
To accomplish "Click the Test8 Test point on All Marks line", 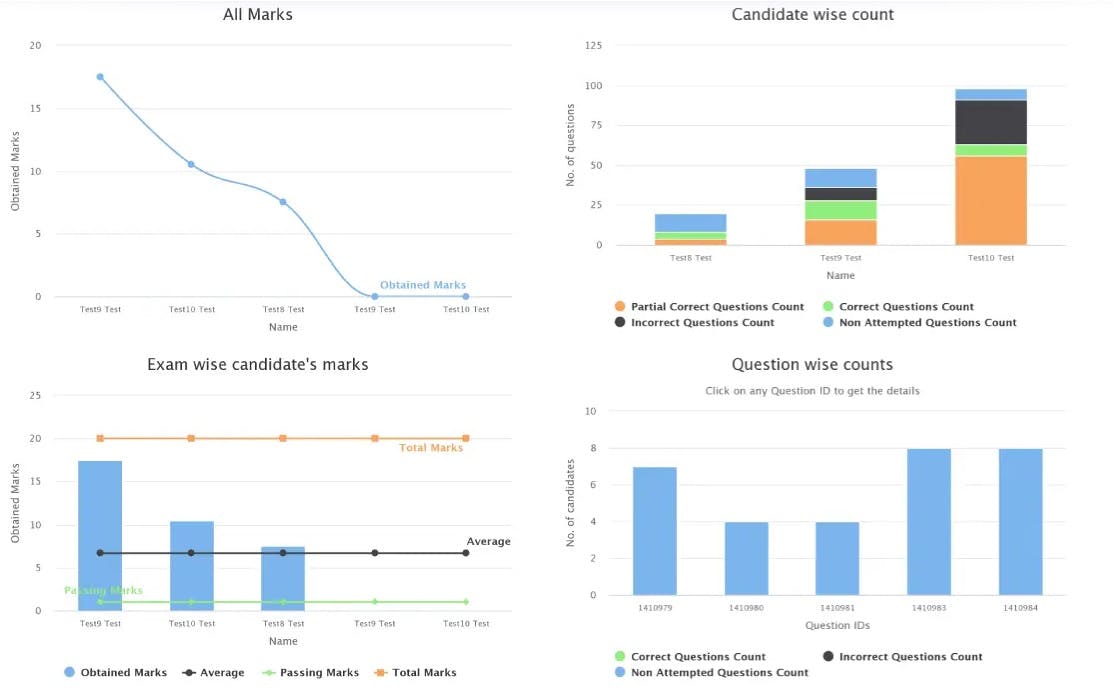I will coord(283,202).
